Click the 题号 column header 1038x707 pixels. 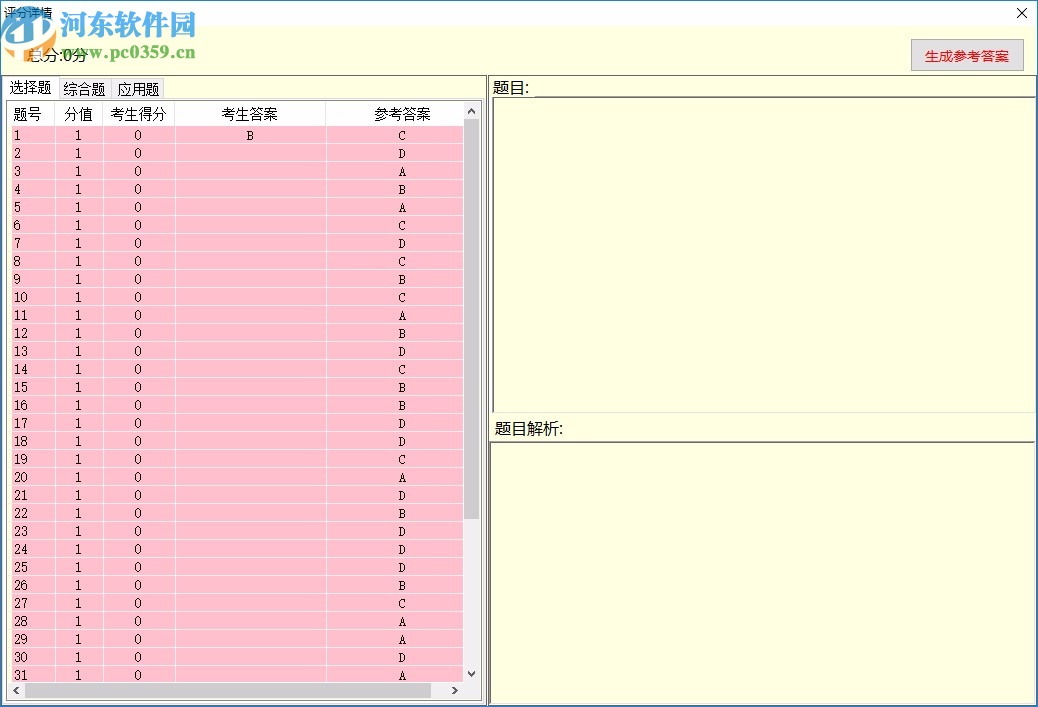click(x=33, y=114)
